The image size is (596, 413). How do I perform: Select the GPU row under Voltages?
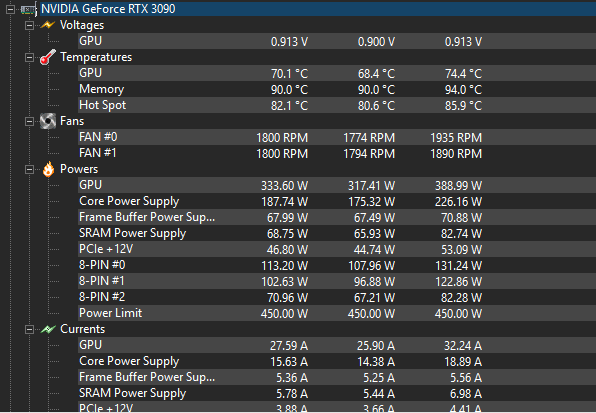(x=337, y=41)
